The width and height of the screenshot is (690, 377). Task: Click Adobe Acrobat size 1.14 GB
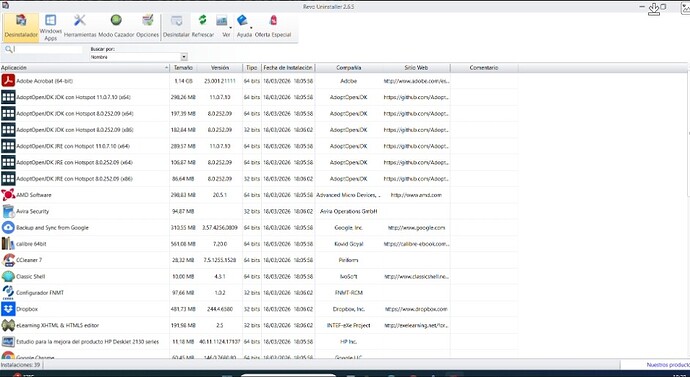pyautogui.click(x=184, y=81)
